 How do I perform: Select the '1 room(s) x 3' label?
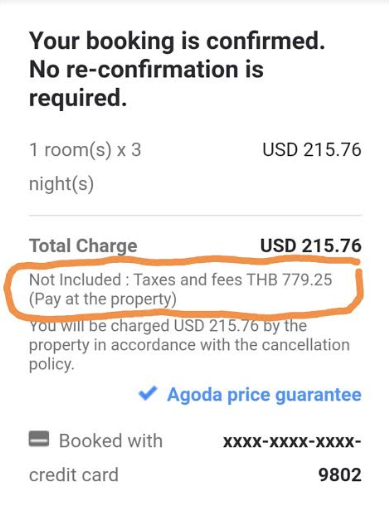85,150
